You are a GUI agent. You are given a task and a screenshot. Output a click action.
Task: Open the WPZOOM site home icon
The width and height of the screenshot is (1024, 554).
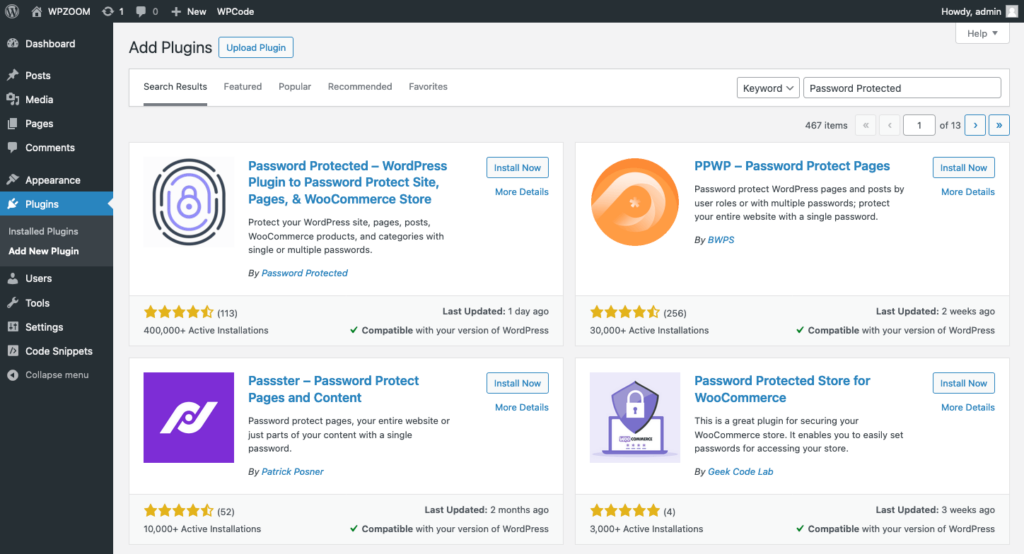tap(37, 11)
